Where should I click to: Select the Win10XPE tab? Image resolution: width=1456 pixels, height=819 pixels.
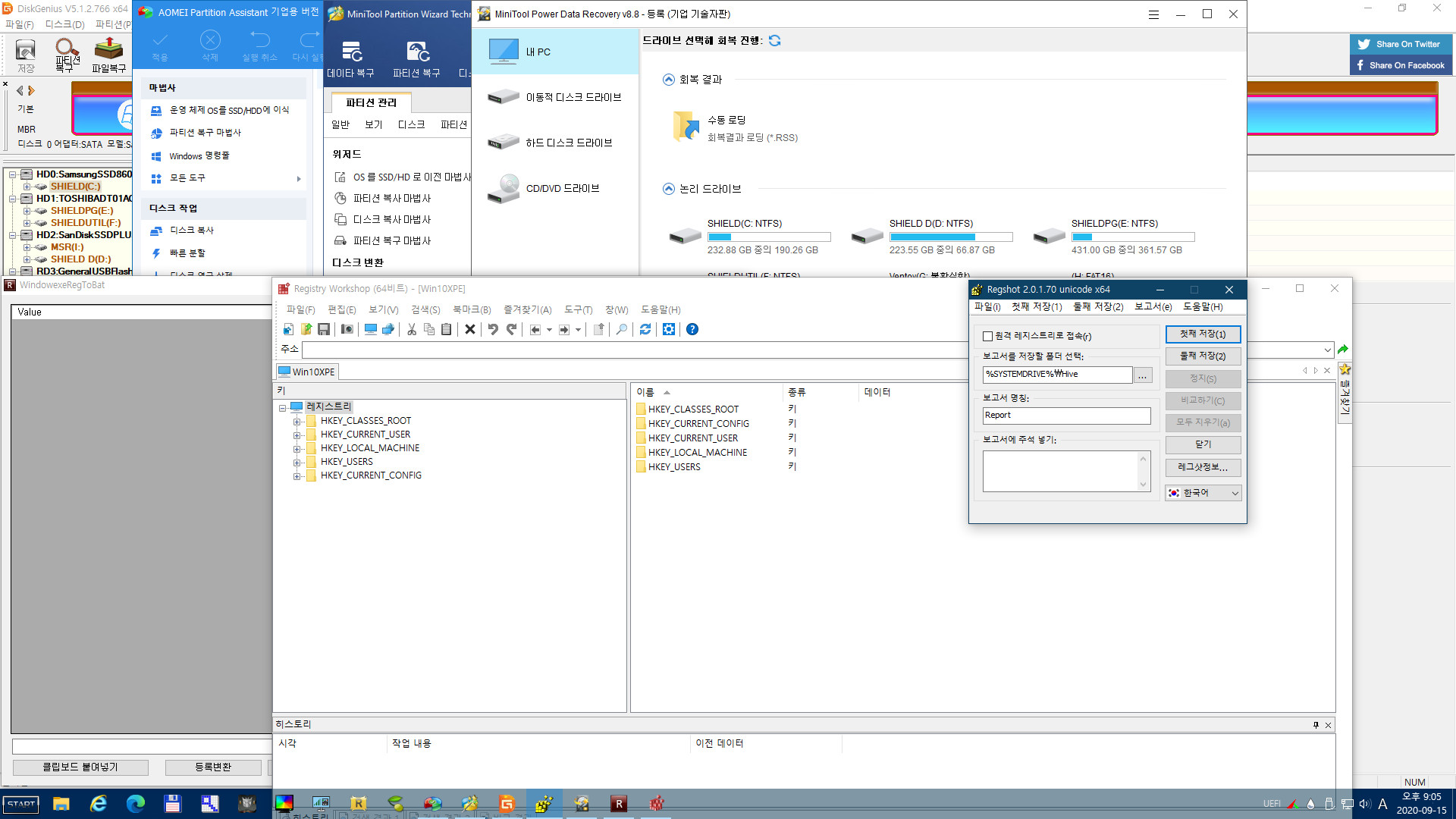click(x=307, y=372)
